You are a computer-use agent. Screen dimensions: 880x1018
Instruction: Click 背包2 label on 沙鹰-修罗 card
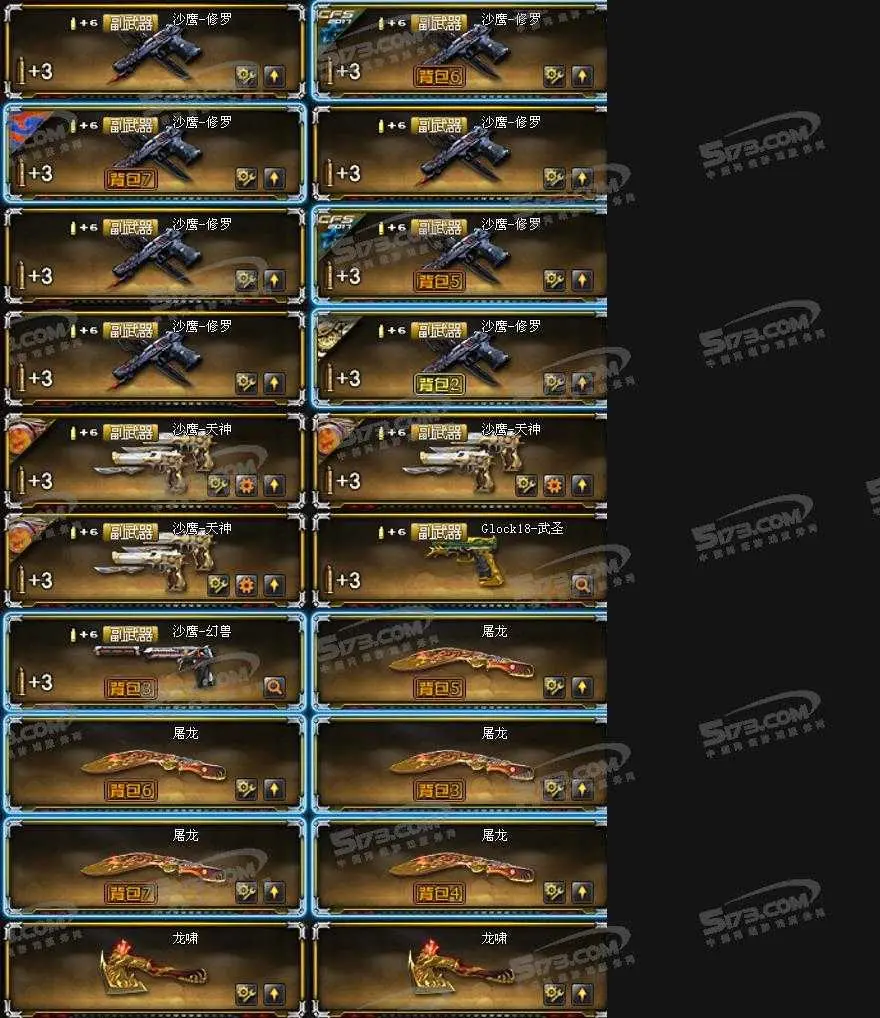439,384
